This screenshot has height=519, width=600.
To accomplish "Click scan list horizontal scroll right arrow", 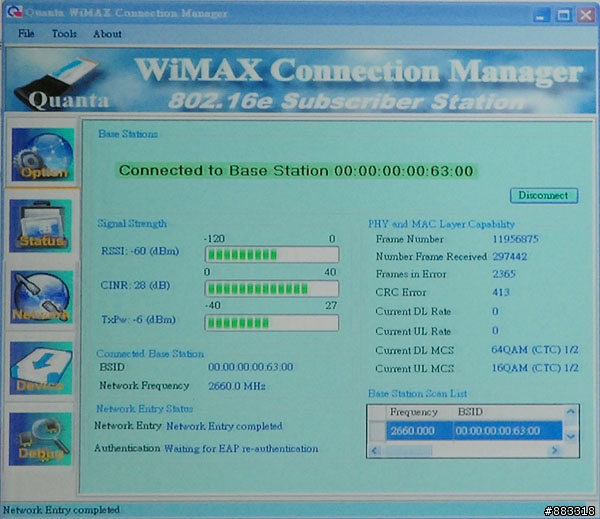I will point(554,450).
